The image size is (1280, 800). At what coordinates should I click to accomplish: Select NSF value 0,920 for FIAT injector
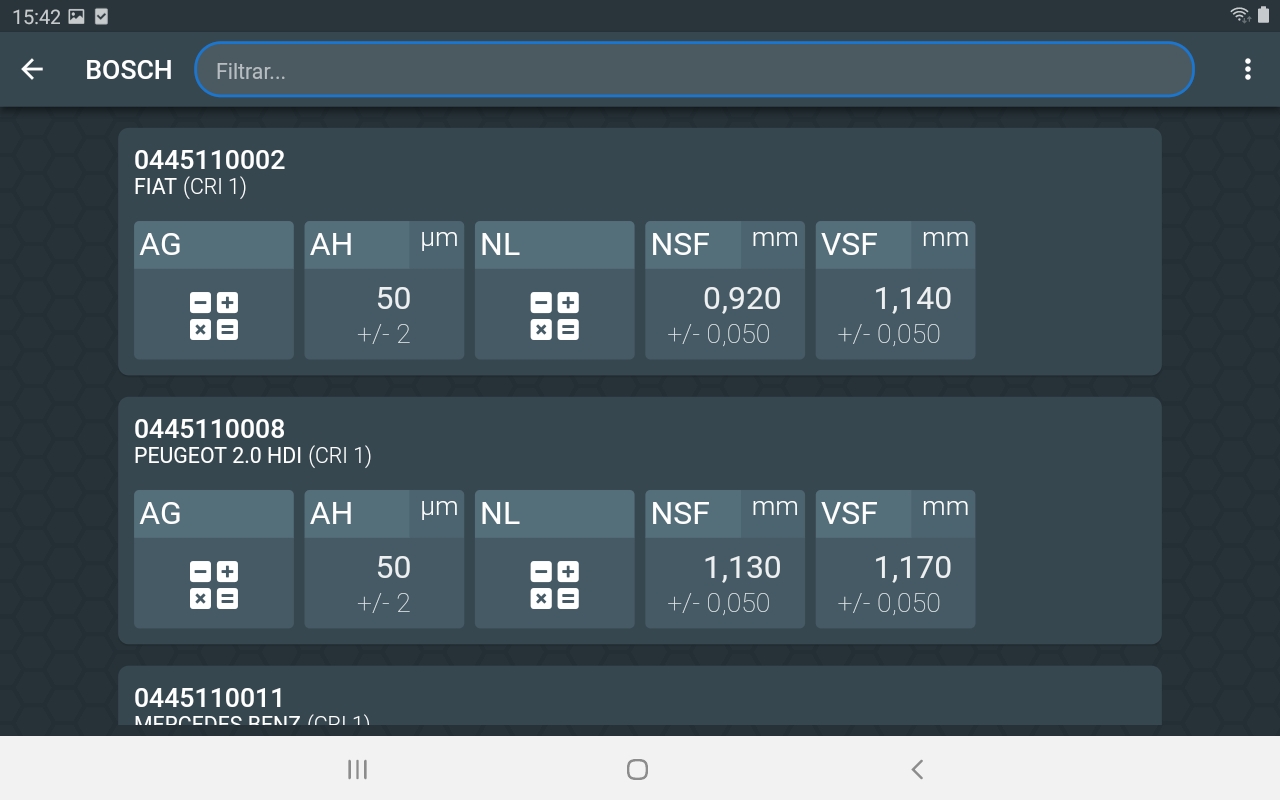click(x=725, y=314)
